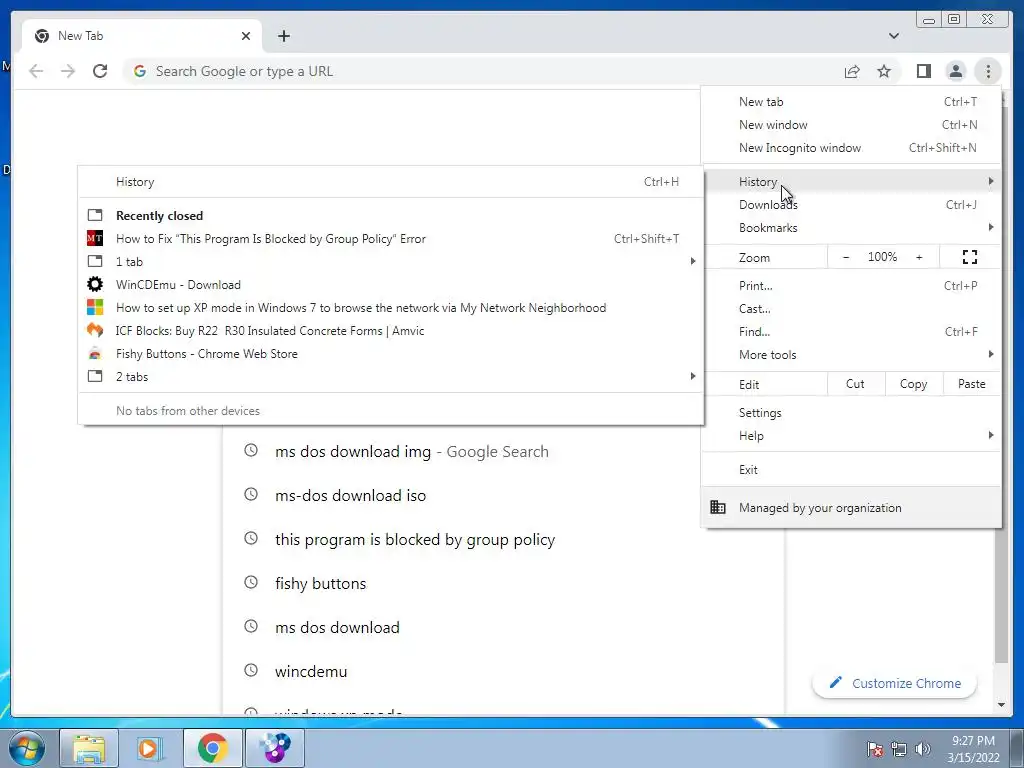Select Exit from the Chrome menu
Screen dimensions: 1024x768
coord(851,470)
